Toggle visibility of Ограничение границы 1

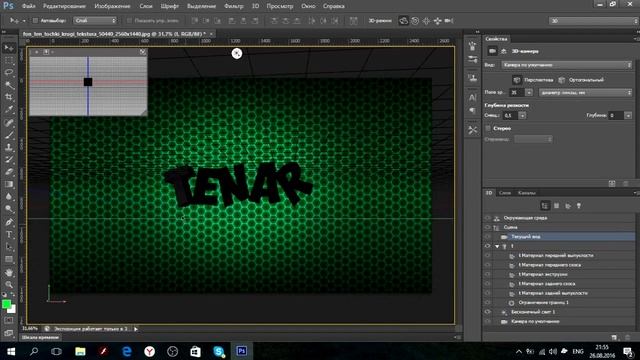(x=487, y=302)
